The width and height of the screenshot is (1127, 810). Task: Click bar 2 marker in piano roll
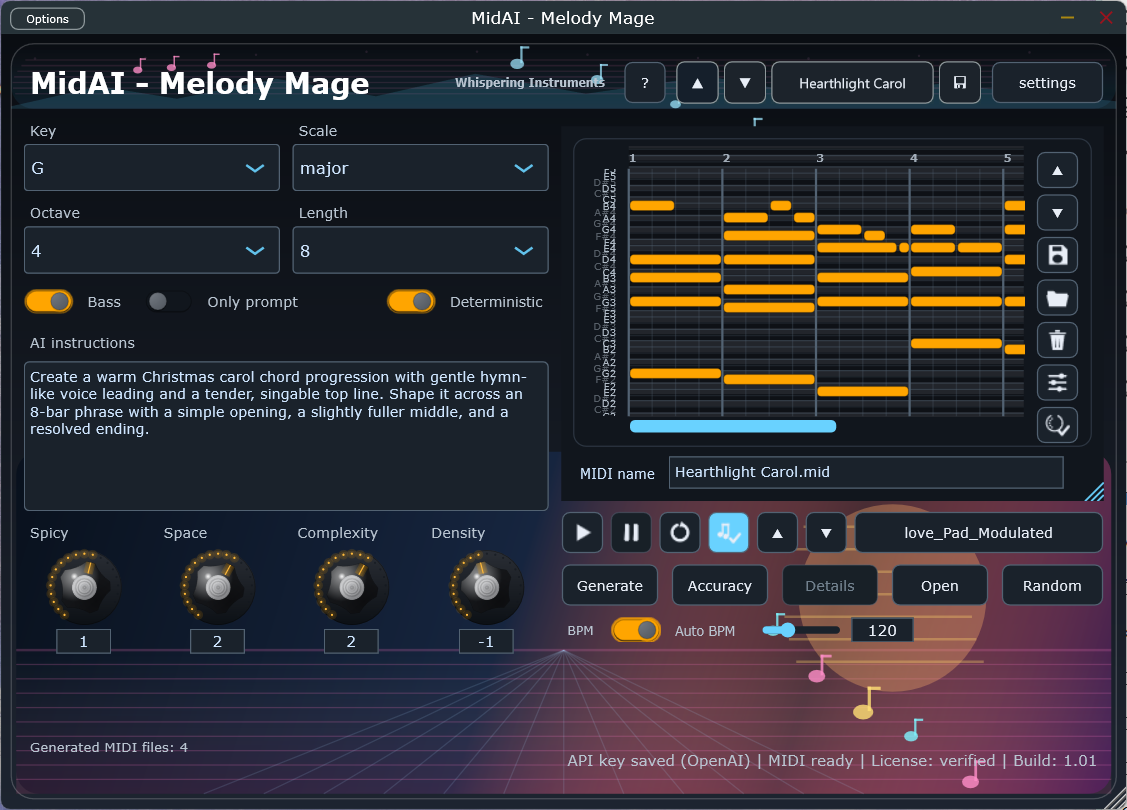[x=726, y=158]
